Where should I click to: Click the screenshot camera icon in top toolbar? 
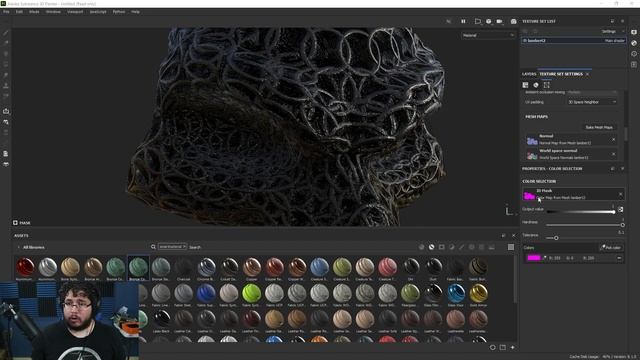[513, 21]
